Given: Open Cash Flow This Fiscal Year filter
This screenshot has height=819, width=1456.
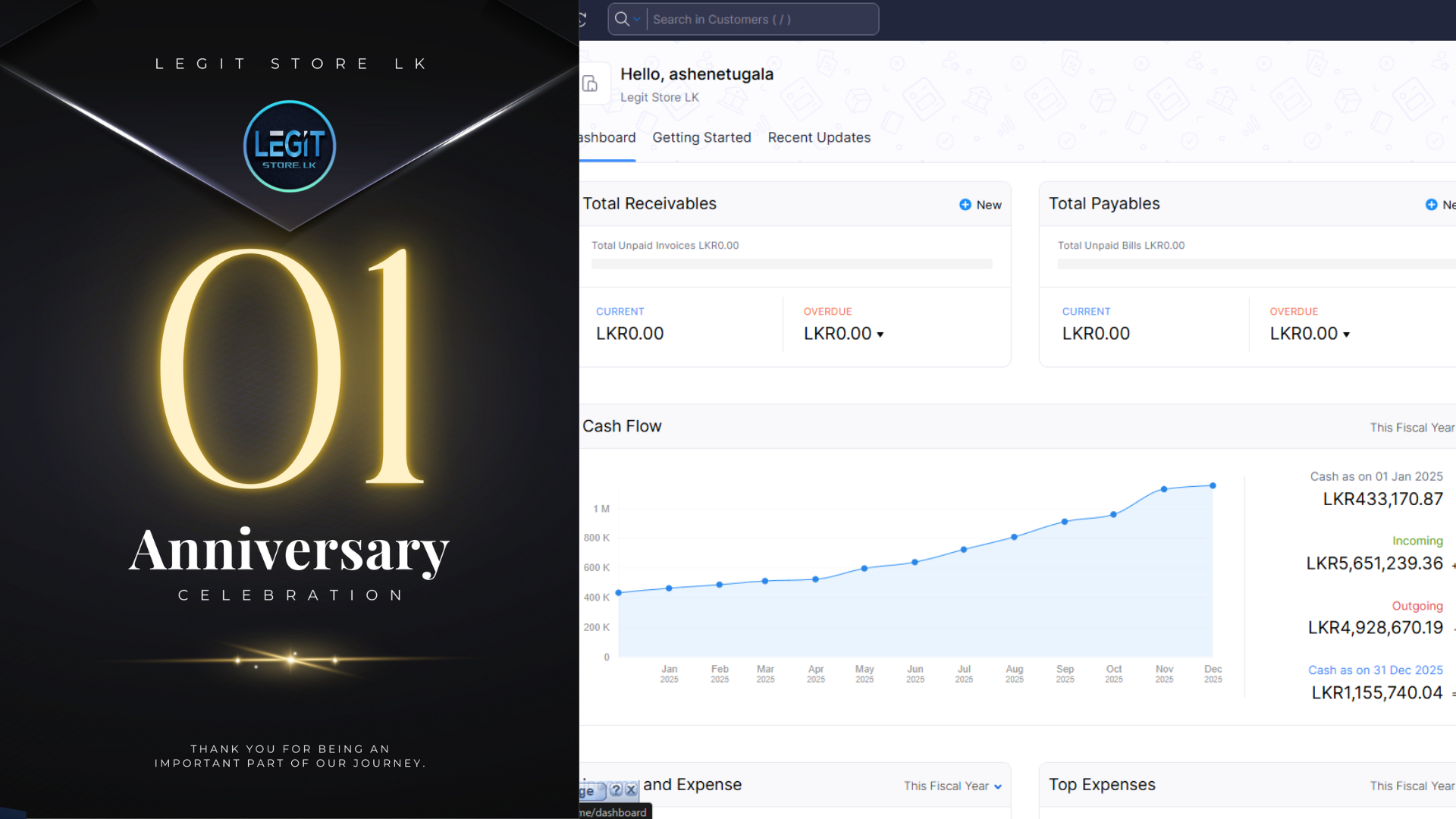Looking at the screenshot, I should 1411,428.
